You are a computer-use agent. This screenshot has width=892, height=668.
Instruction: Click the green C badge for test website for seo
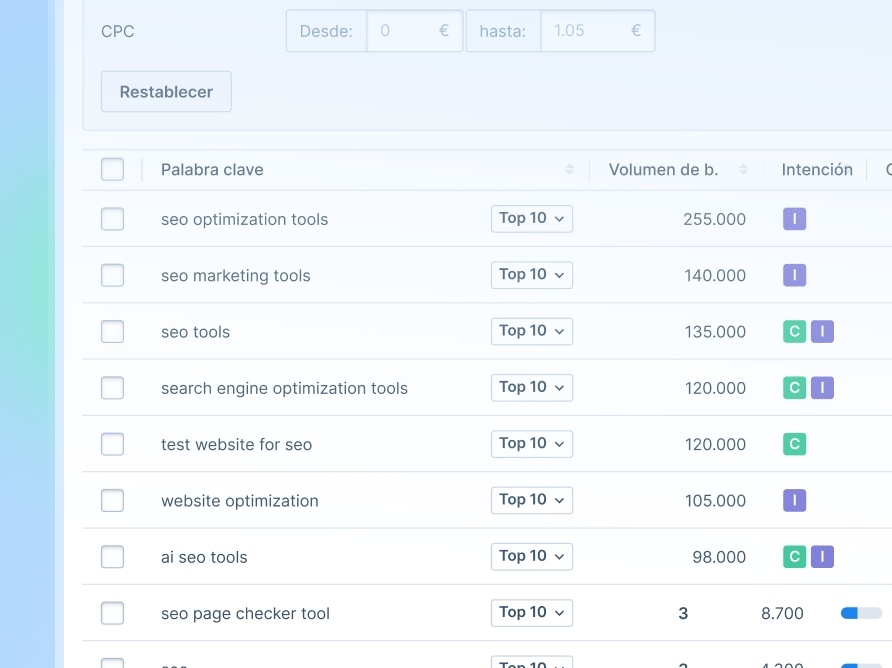(794, 444)
